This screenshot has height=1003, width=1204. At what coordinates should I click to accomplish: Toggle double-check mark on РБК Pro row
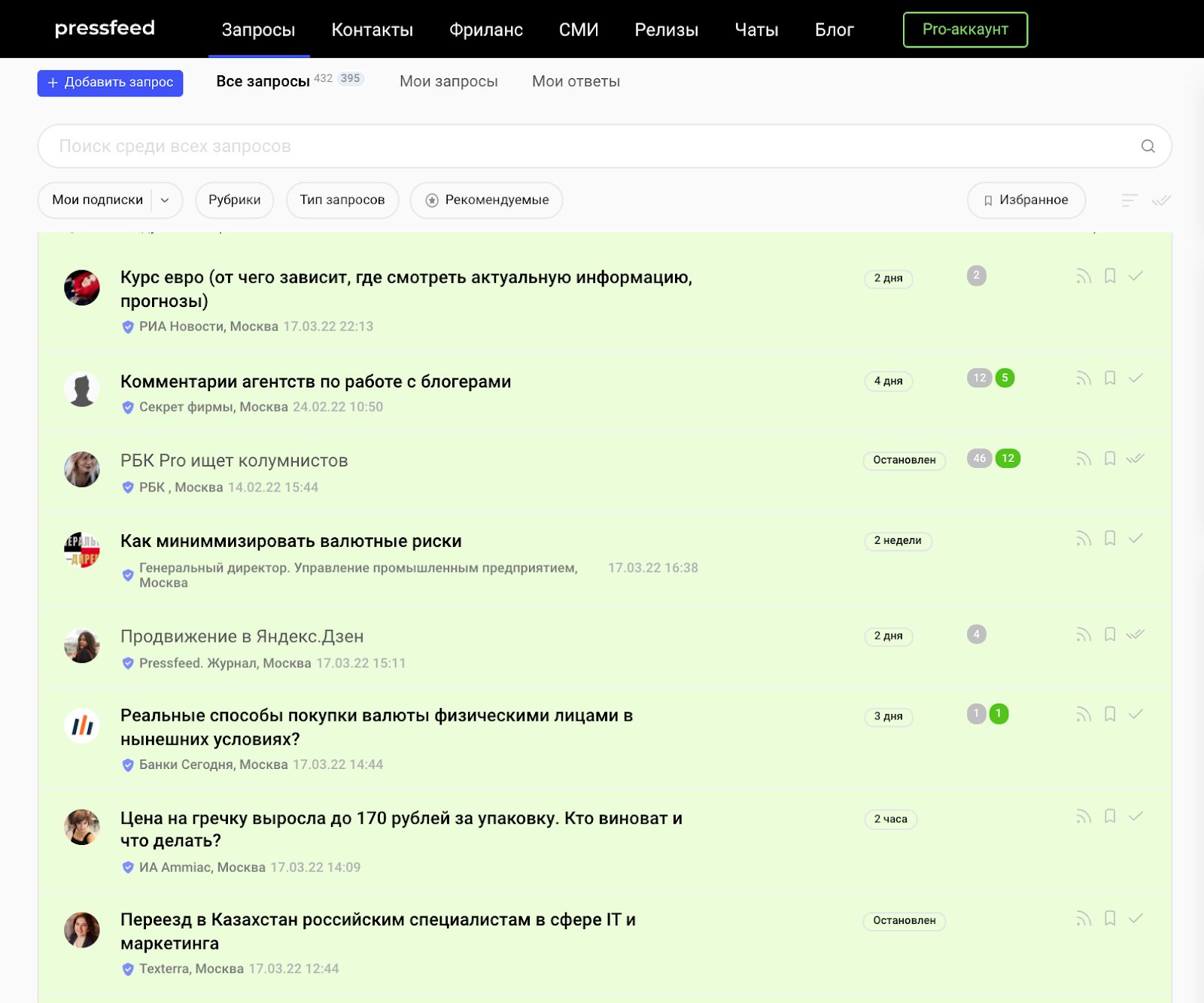point(1136,459)
